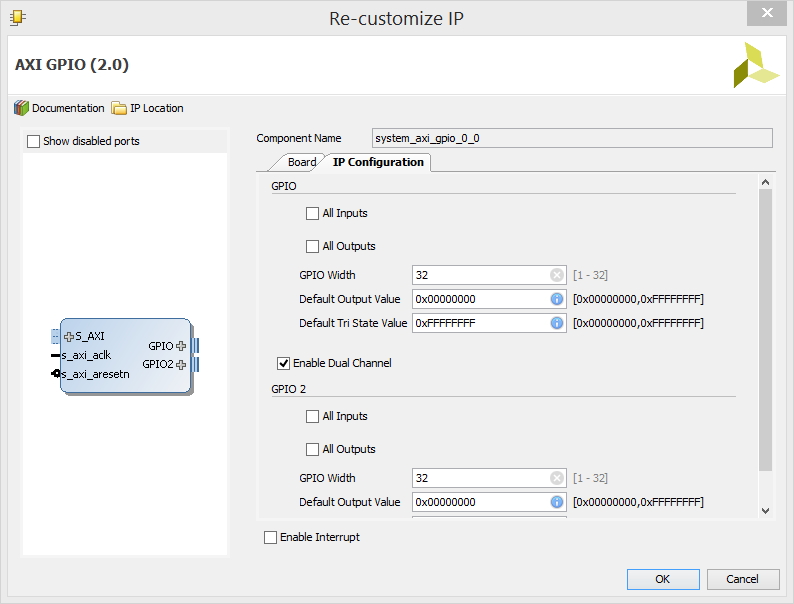Check All Inputs under GPIO section
Image resolution: width=794 pixels, height=604 pixels.
coord(312,213)
